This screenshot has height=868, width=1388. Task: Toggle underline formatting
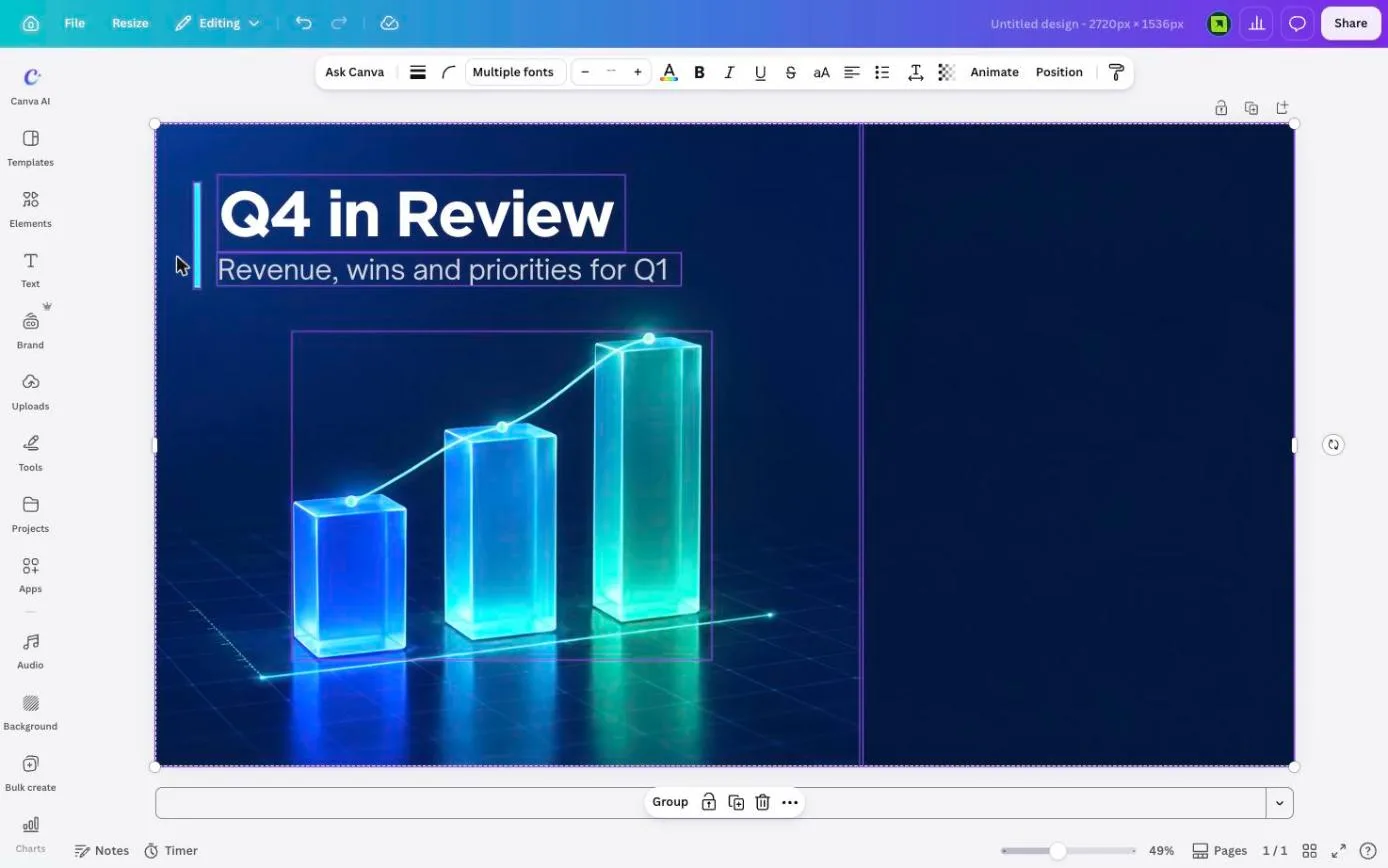coord(760,72)
